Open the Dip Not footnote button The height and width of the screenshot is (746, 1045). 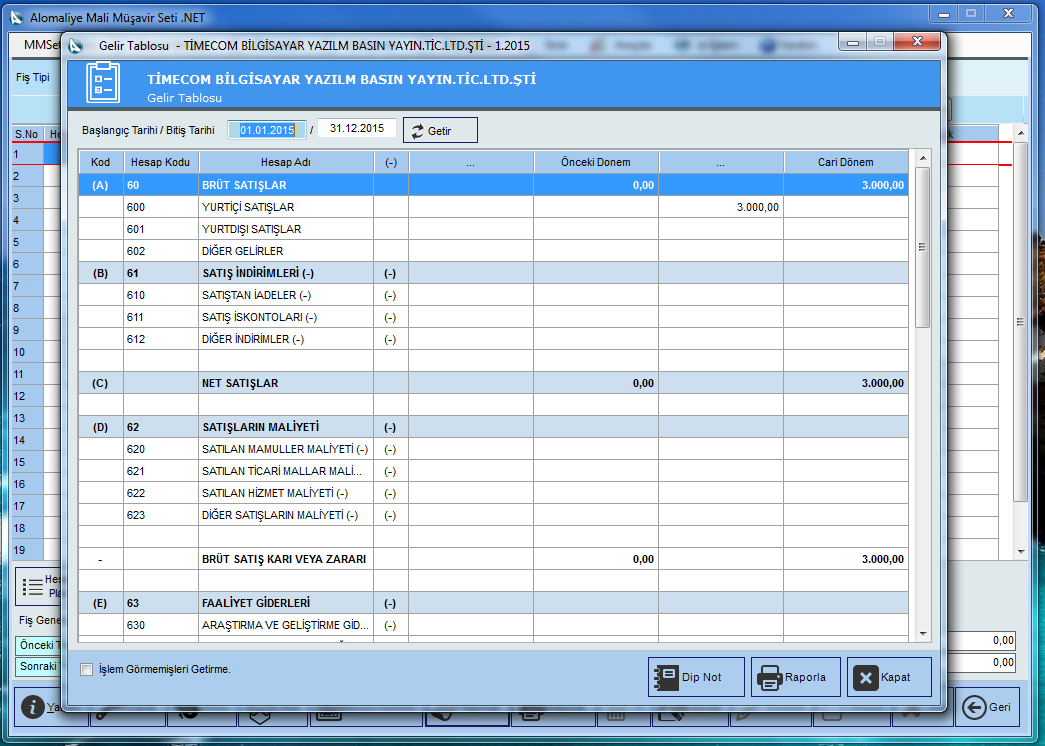coord(696,677)
